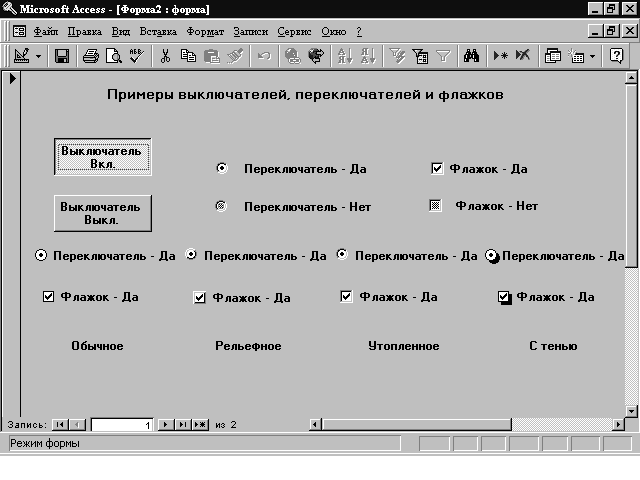Select the Переключатель - Нет radio button
The image size is (640, 480).
[221, 206]
